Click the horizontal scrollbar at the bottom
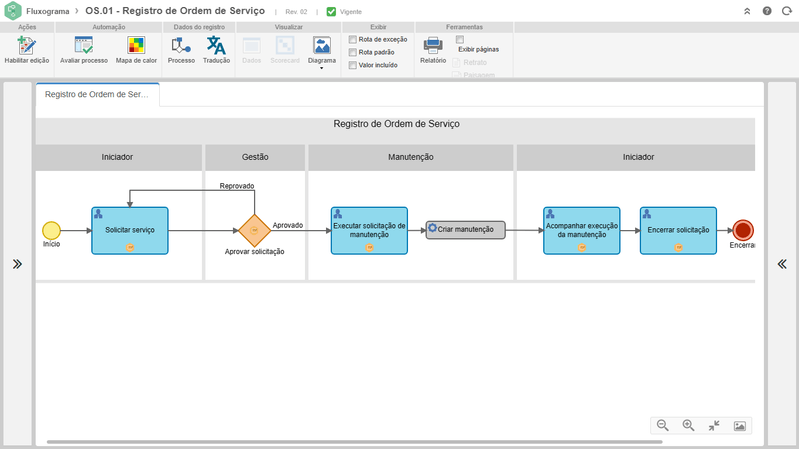 click(x=355, y=442)
